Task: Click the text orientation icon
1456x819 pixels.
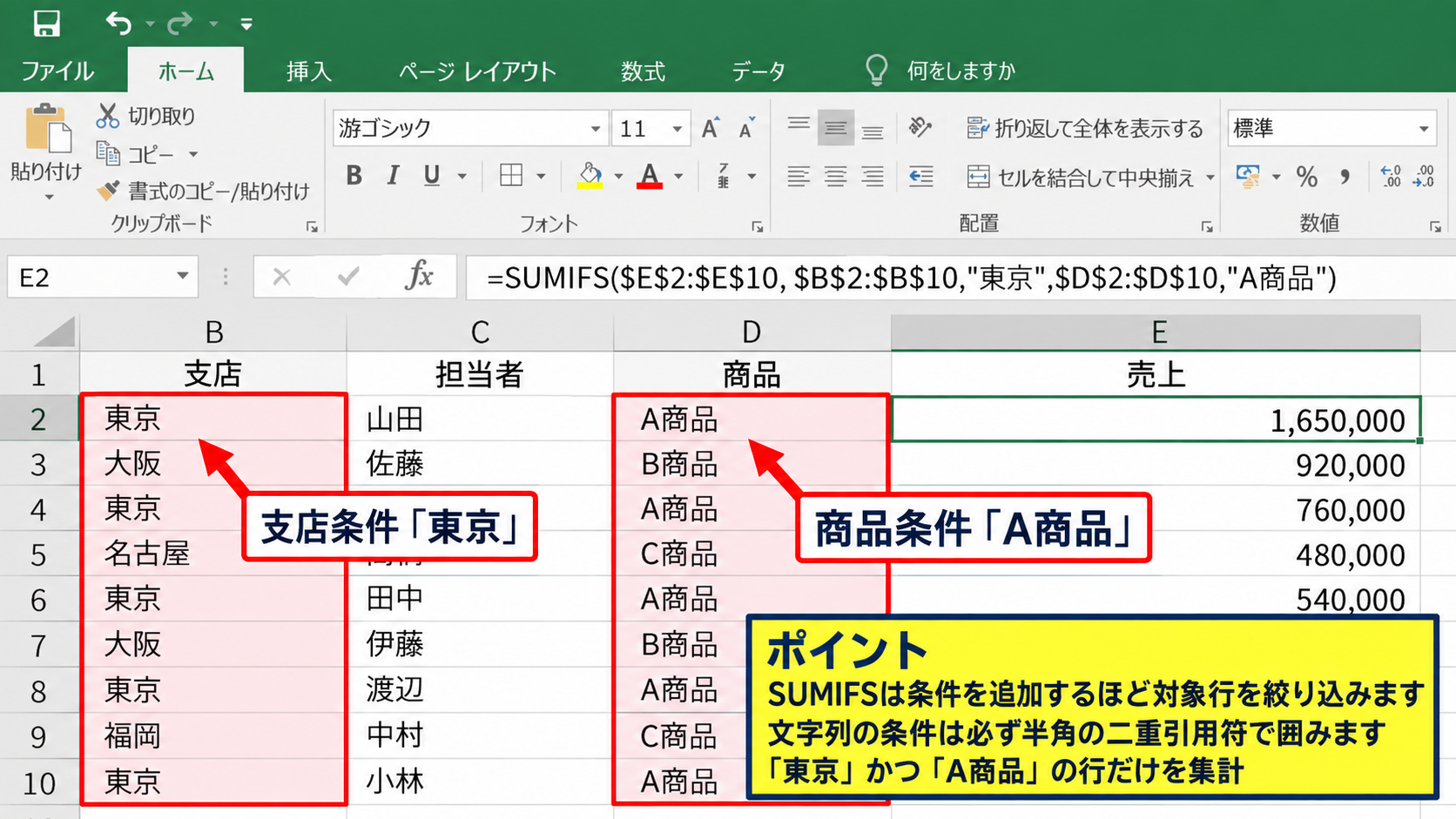Action: coord(920,128)
